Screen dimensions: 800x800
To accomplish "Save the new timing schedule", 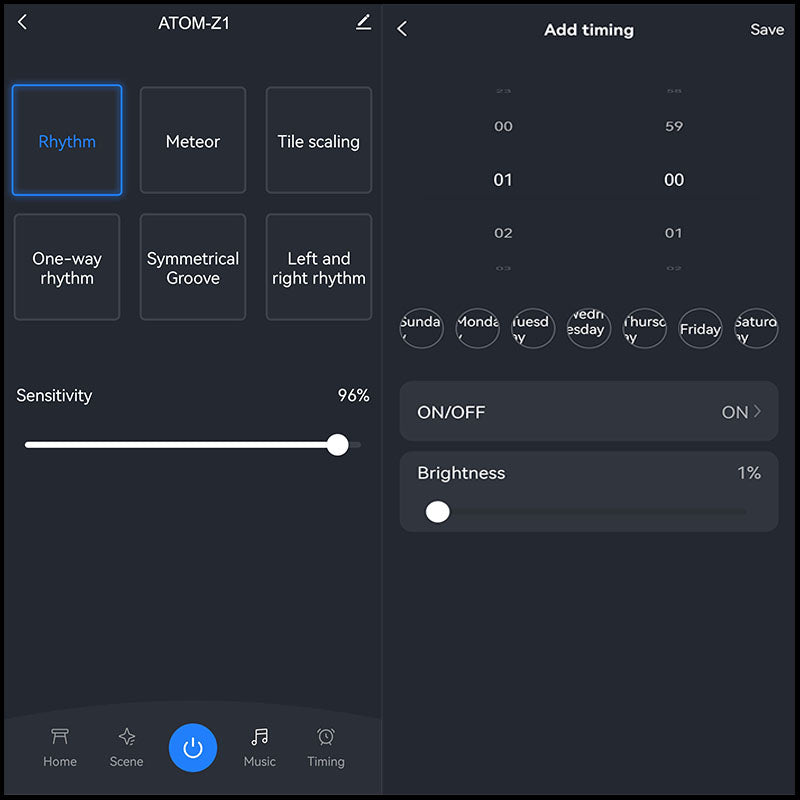I will 767,30.
